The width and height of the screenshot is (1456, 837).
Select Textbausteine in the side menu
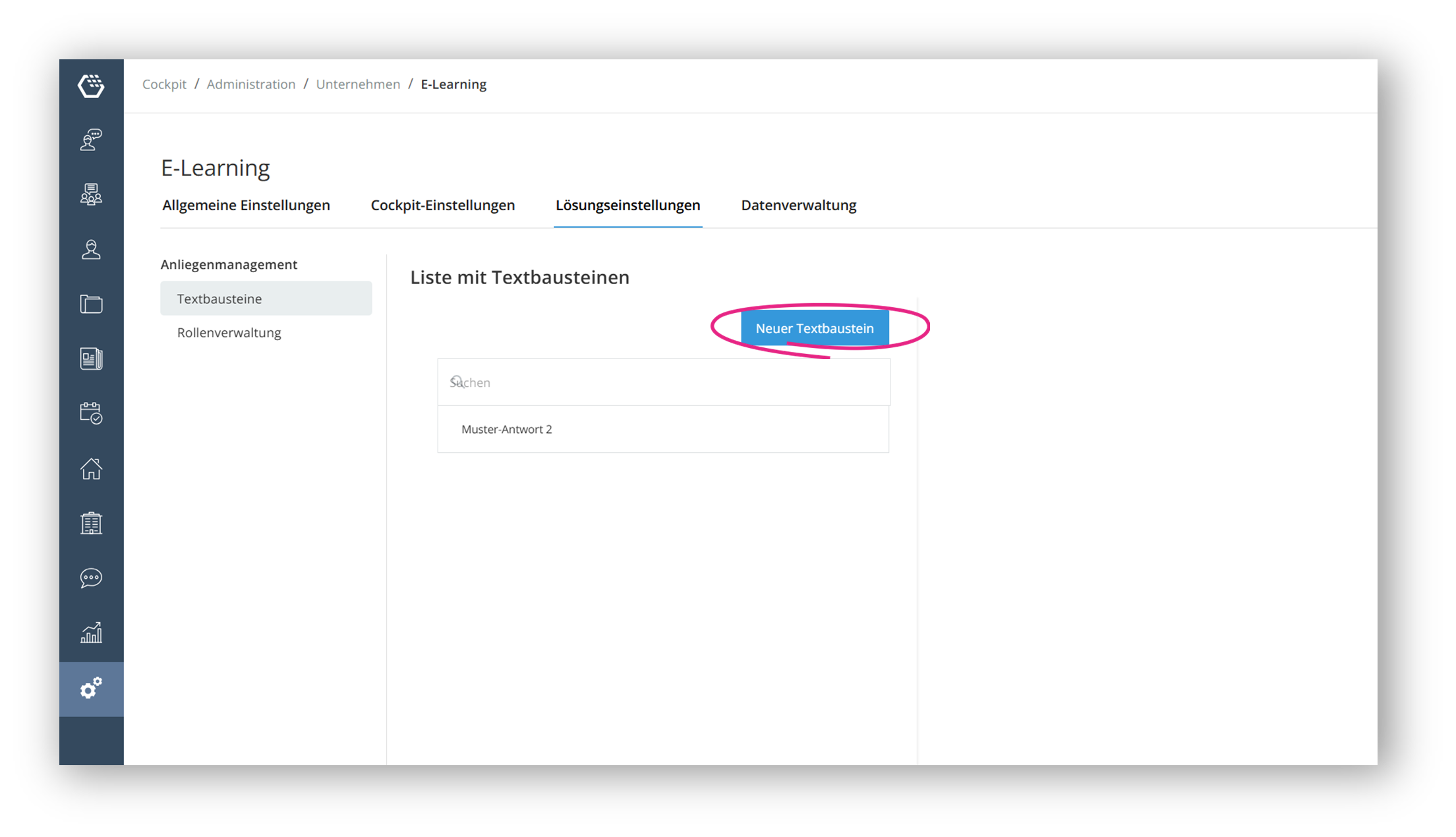point(266,299)
